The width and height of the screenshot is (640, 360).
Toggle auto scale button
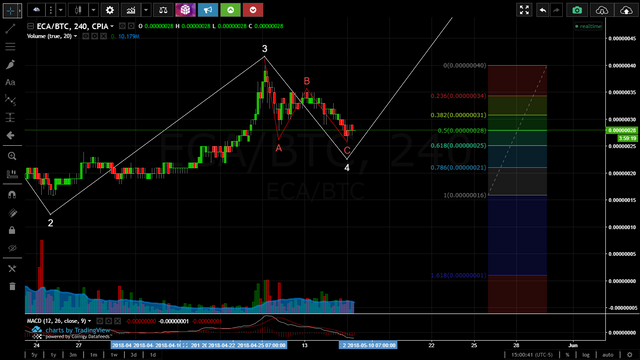click(608, 355)
